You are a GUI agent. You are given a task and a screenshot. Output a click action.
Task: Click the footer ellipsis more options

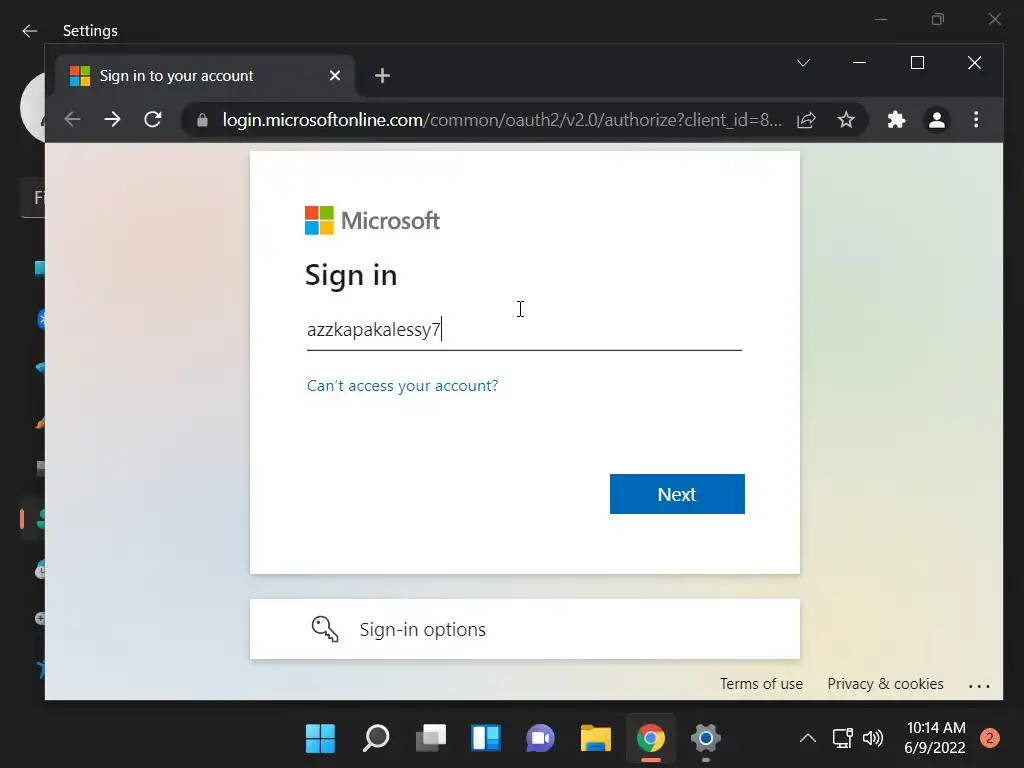click(979, 686)
